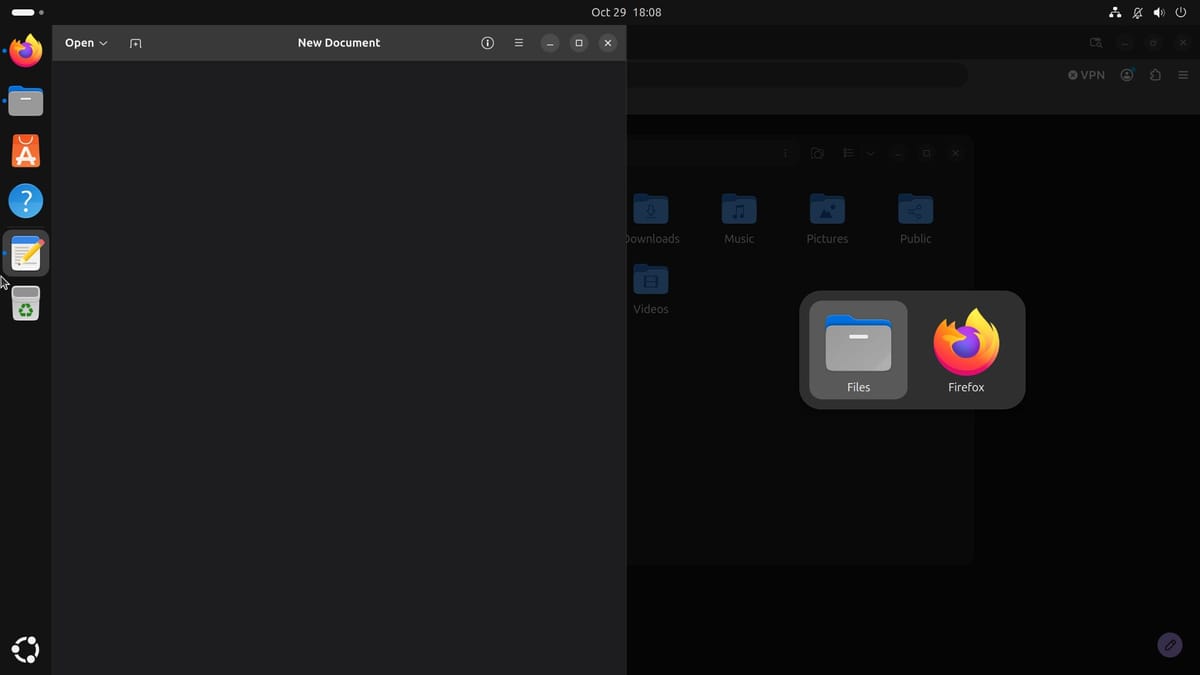Click the volume icon in top bar
Screen dimensions: 1200x675
coord(1159,12)
